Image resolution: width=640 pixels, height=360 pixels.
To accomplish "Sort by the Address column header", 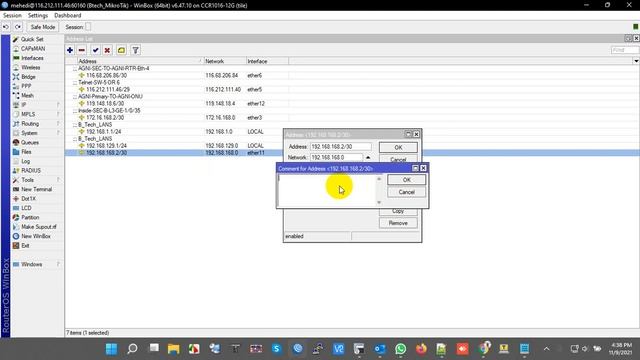I will coord(140,61).
